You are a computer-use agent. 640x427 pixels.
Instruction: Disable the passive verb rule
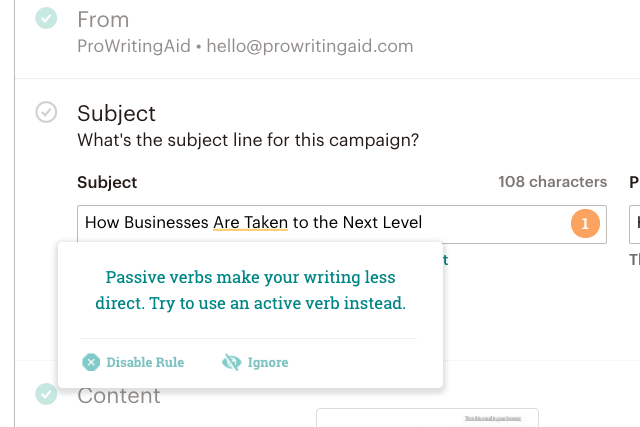(x=133, y=362)
